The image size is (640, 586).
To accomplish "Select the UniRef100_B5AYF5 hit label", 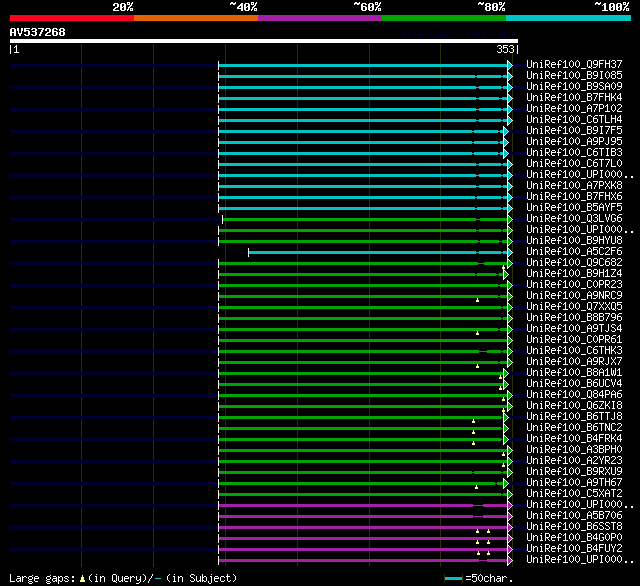I will (x=574, y=208).
